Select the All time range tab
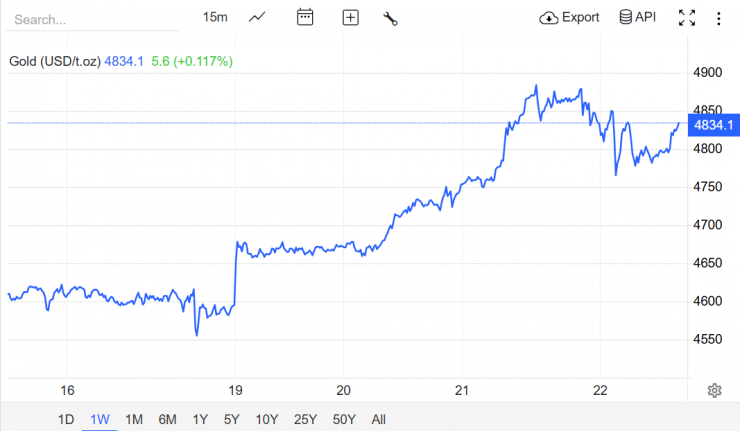740x431 pixels. (x=378, y=419)
